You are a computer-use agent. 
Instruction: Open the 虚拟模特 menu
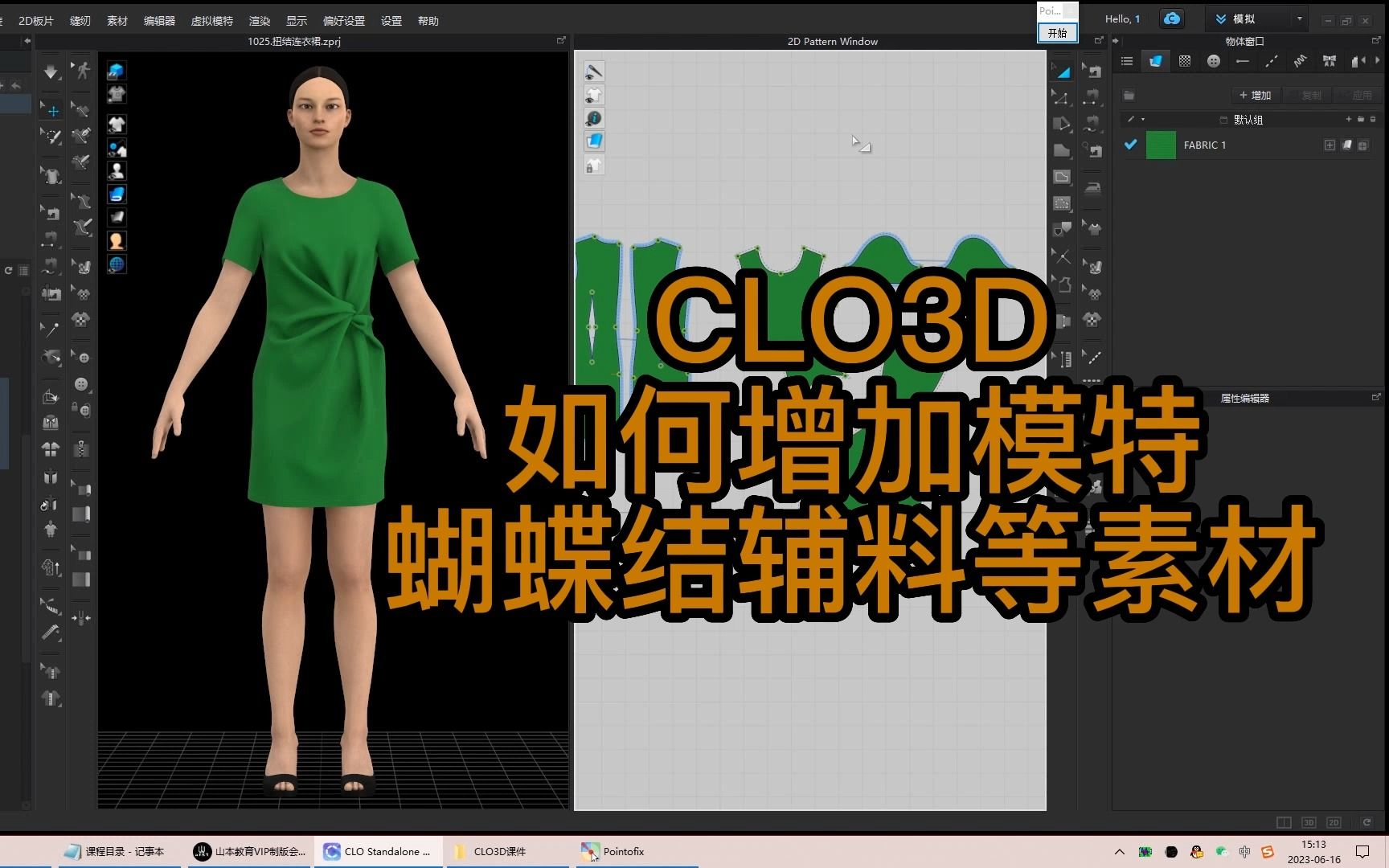pyautogui.click(x=211, y=21)
